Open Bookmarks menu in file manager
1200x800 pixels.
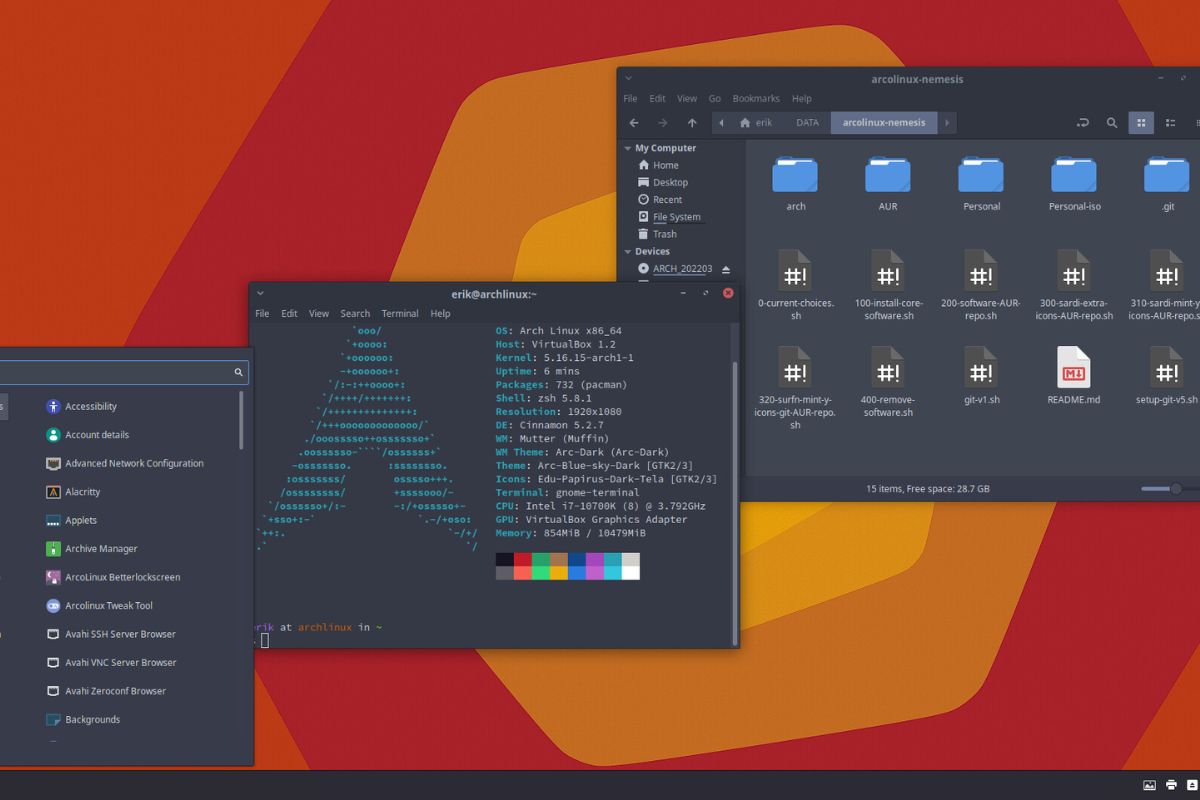(756, 99)
